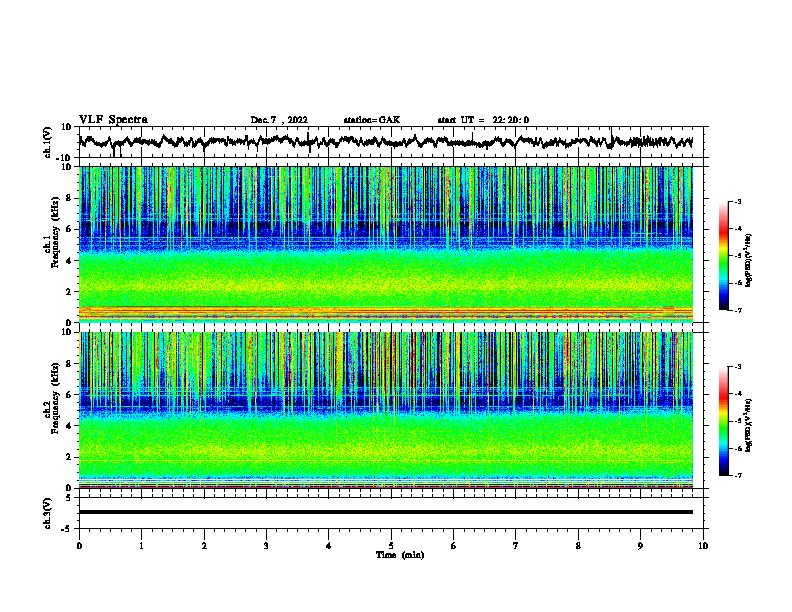Click the "ch.3(V)" axis label

coord(48,513)
